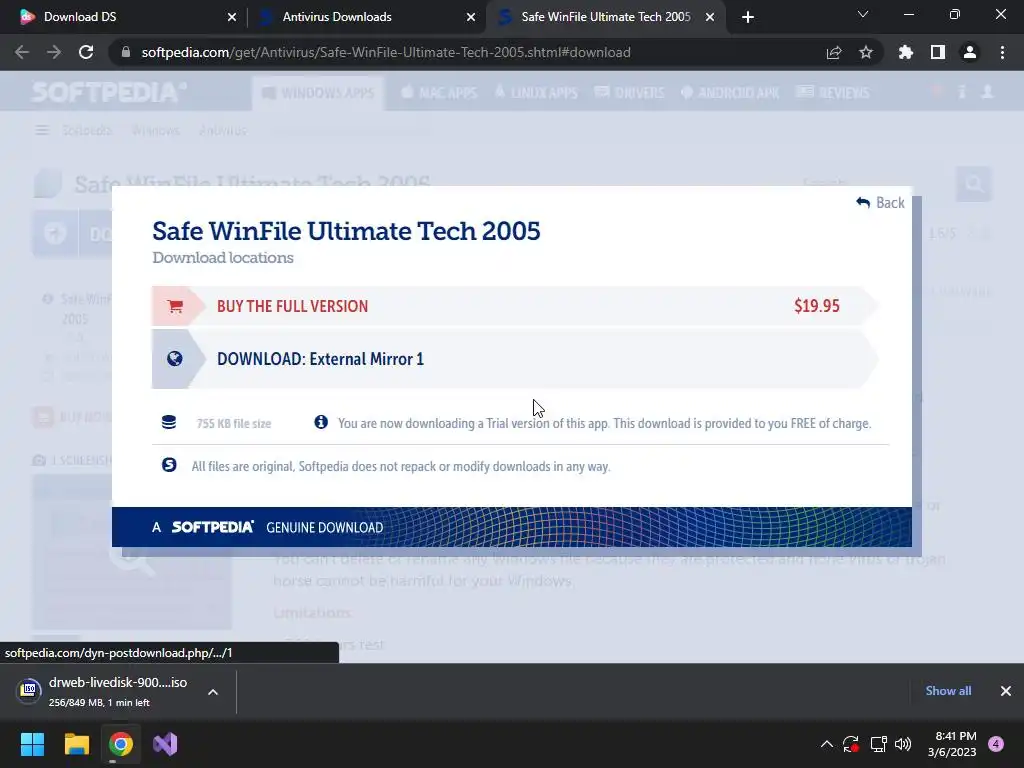Image resolution: width=1024 pixels, height=768 pixels.
Task: Close the Antivirus Downloads tab
Action: pyautogui.click(x=471, y=17)
